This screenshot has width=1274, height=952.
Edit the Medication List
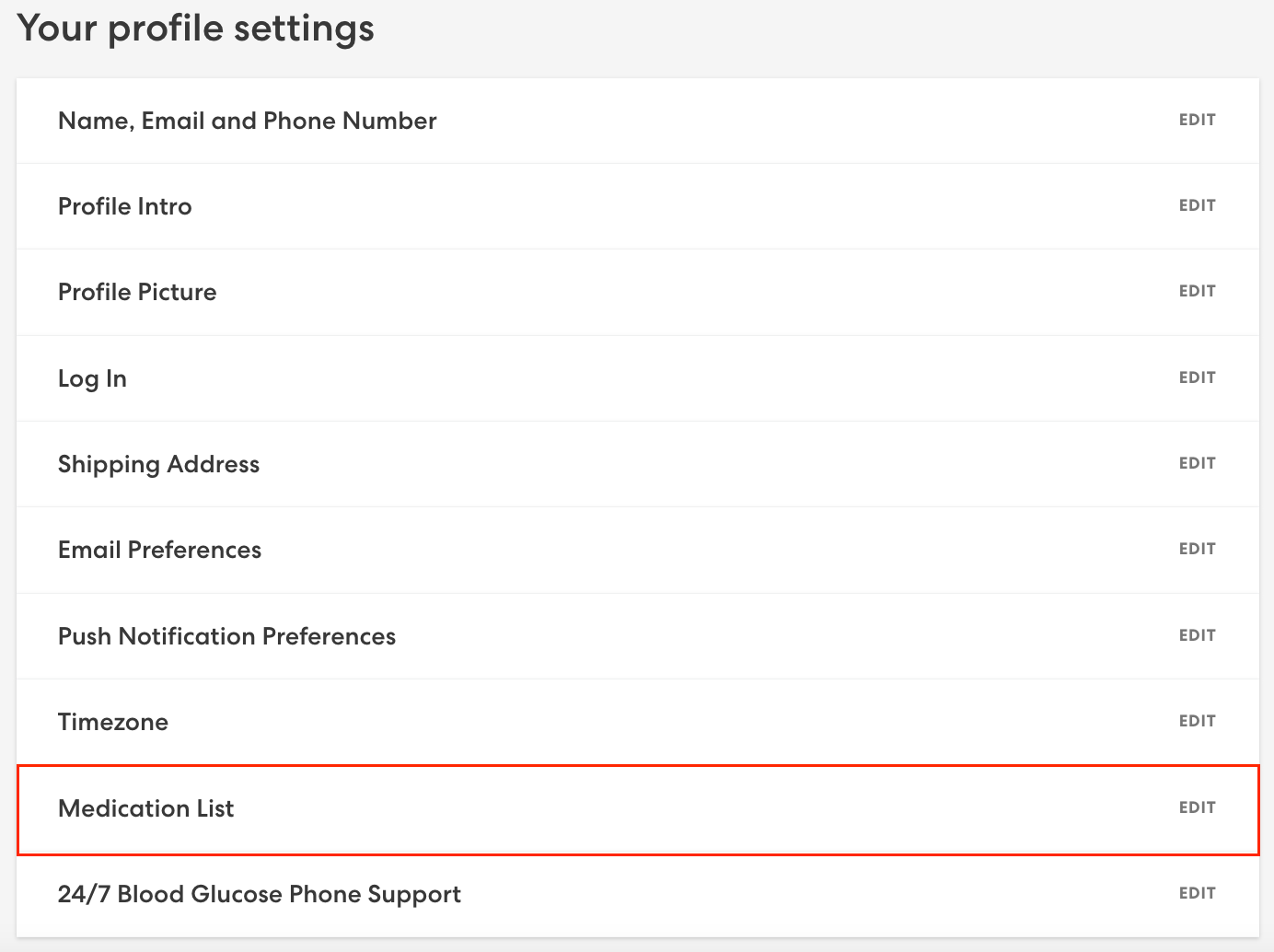click(x=1197, y=807)
